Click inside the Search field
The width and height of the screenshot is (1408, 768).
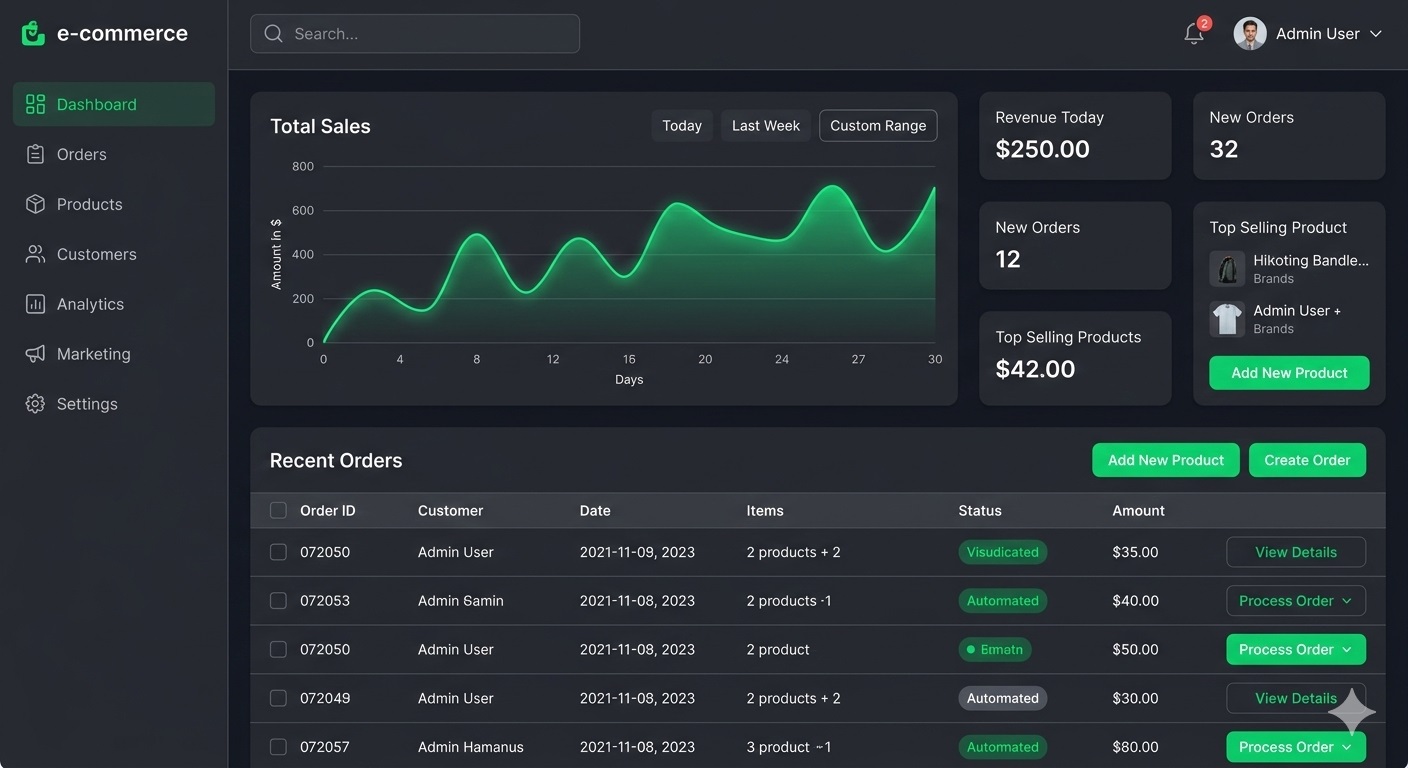[415, 33]
